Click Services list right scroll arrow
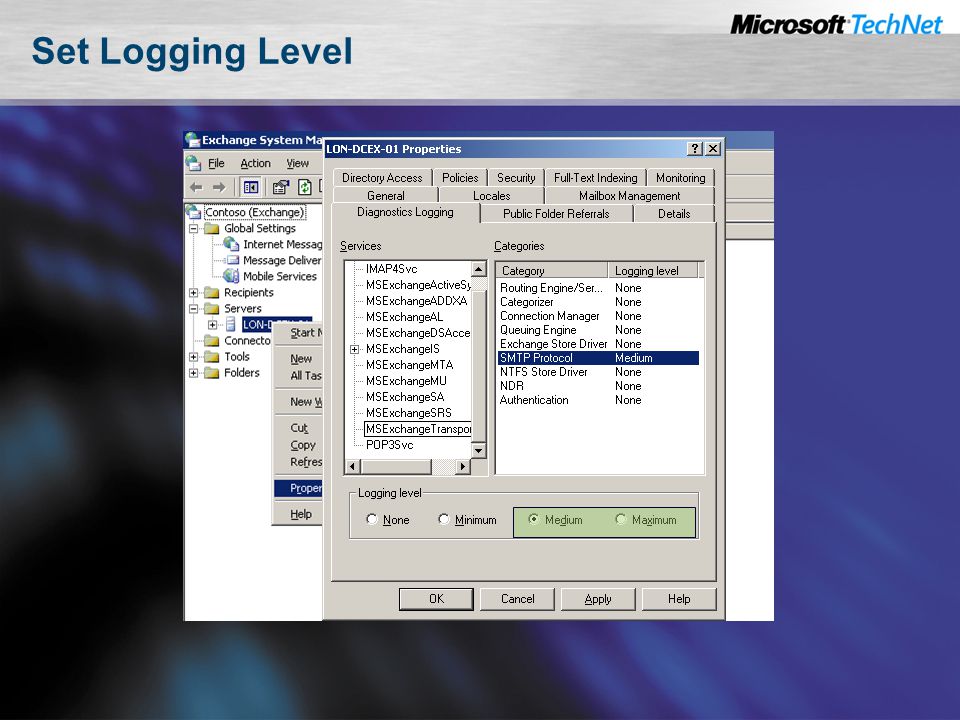Screen dimensions: 960x720 463,467
